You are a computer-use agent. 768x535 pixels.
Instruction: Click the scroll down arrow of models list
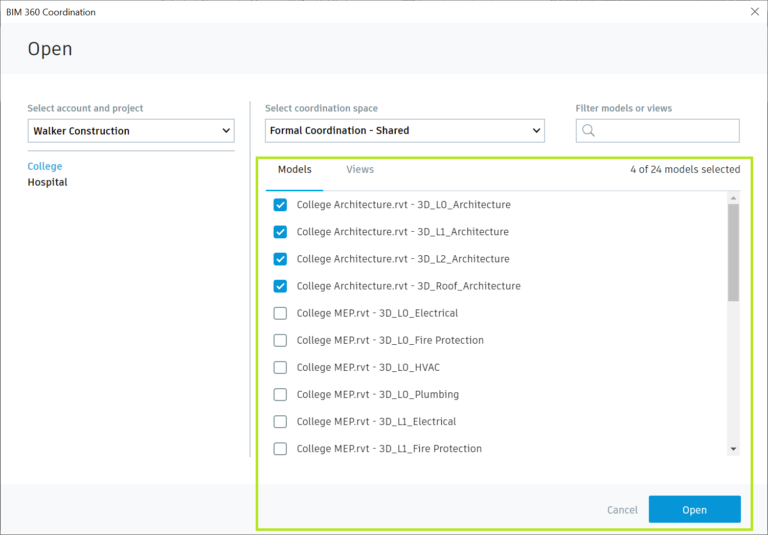click(733, 449)
